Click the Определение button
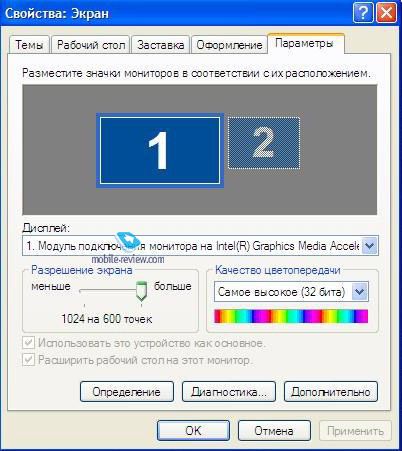The image size is (402, 451). click(x=127, y=392)
